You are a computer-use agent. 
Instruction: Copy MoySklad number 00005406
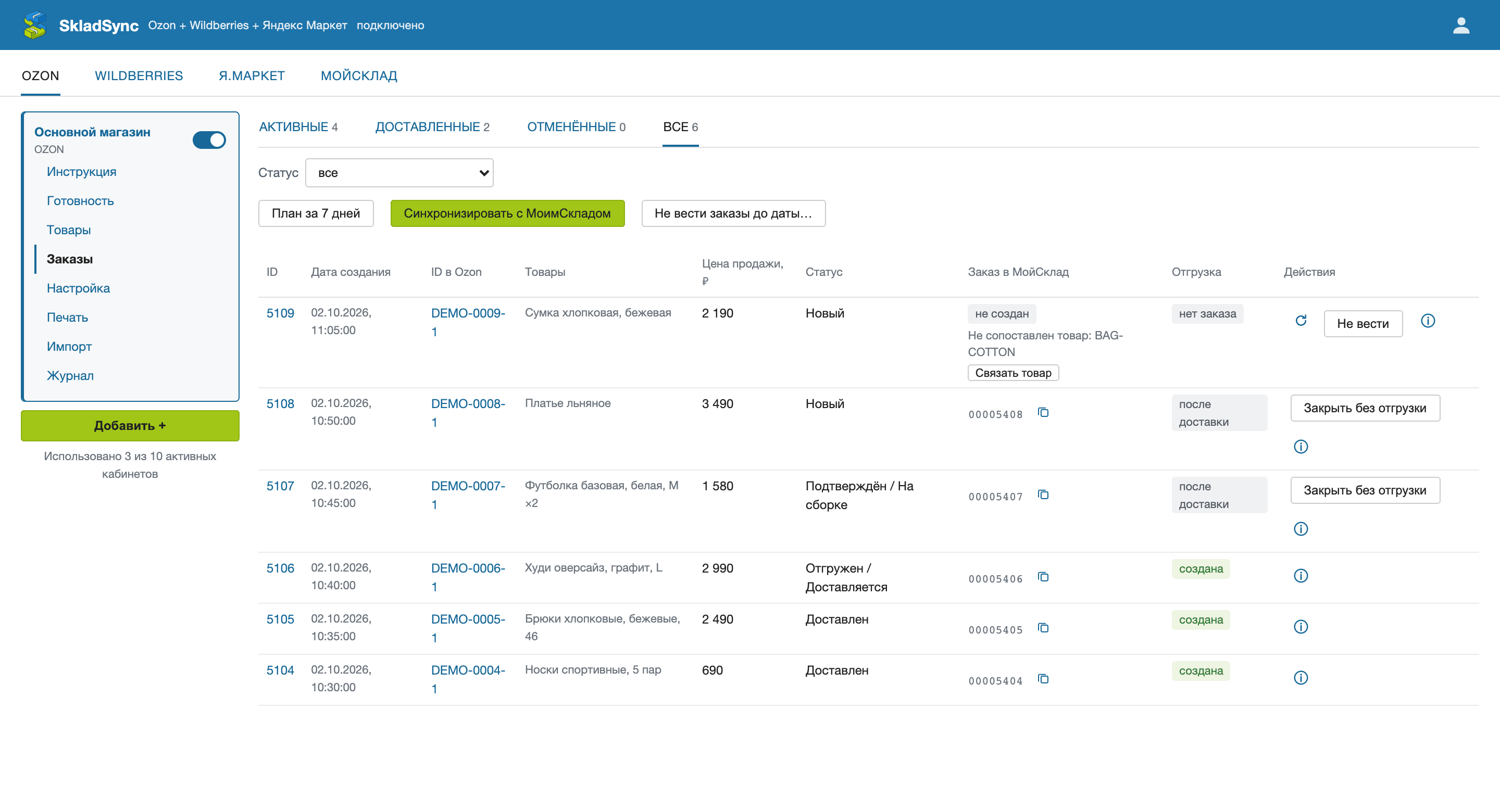pos(1043,577)
